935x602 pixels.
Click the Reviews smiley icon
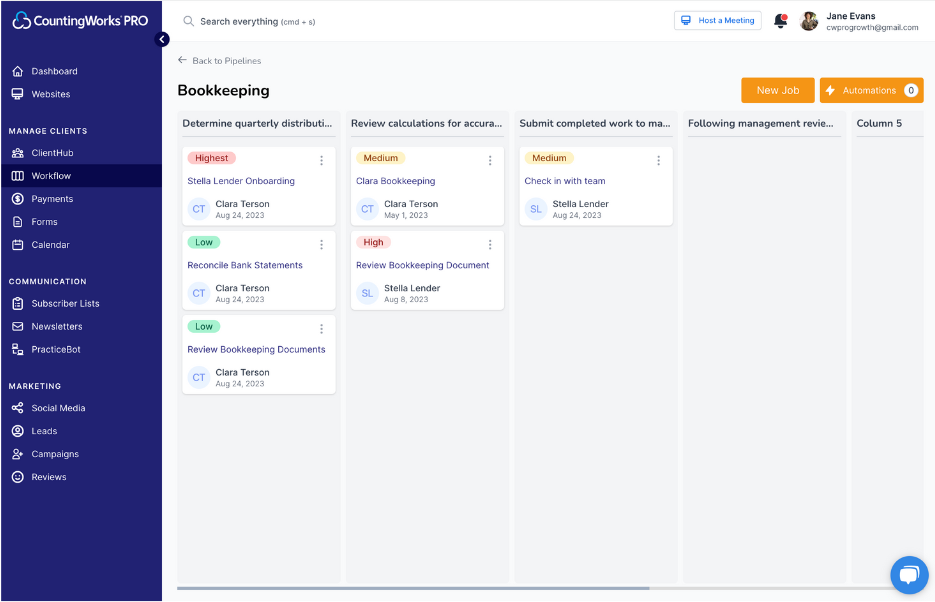(17, 477)
